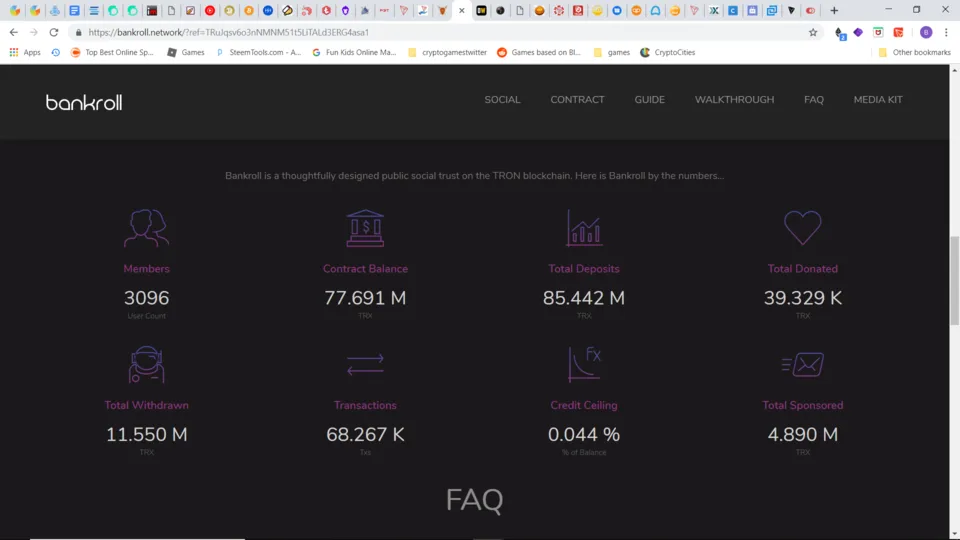Click the browser forward arrow
This screenshot has width=960, height=540.
point(34,32)
